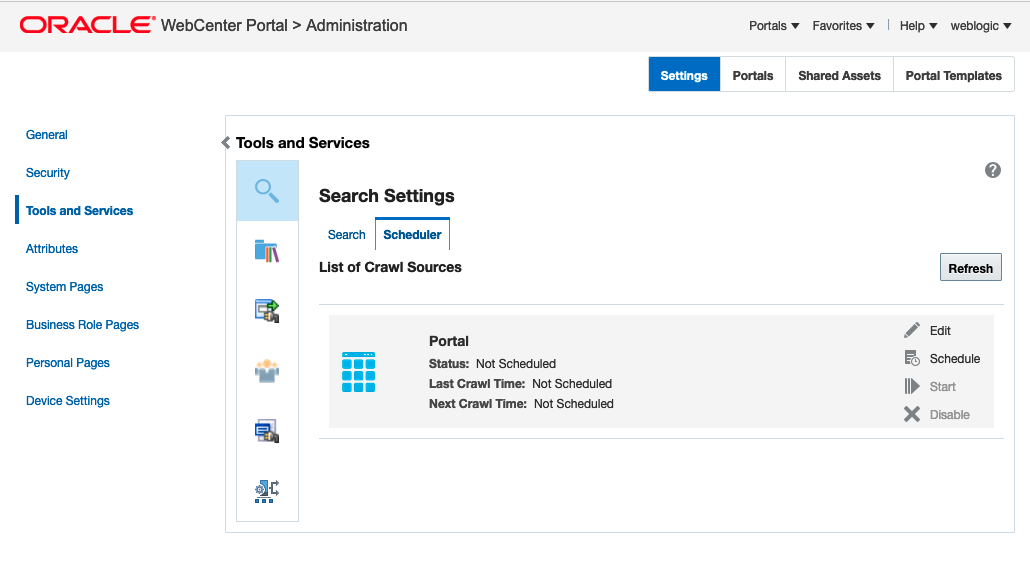Open Personal Pages in sidebar
The width and height of the screenshot is (1030, 586).
pyautogui.click(x=68, y=363)
